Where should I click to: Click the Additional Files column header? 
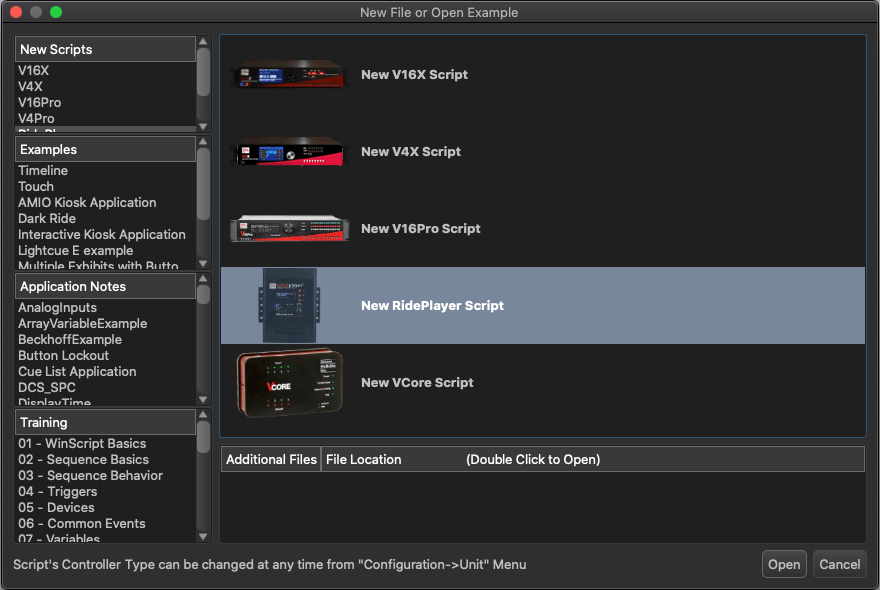(271, 459)
